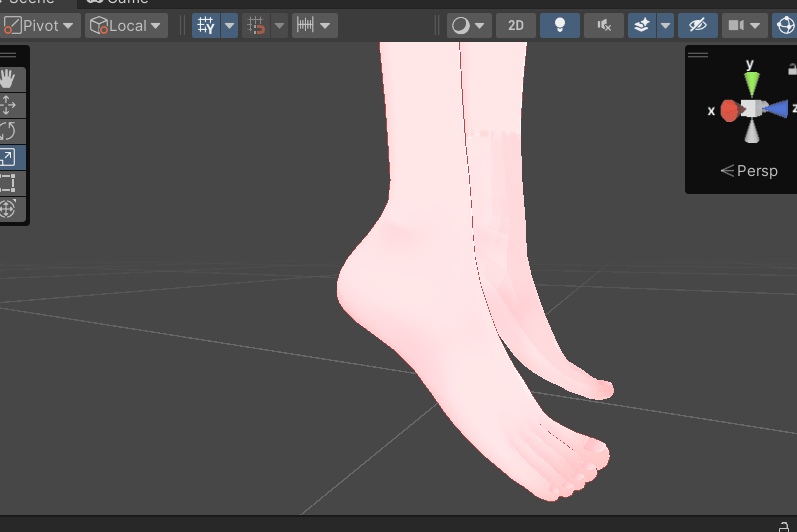Toggle grid snapping magnet icon
The width and height of the screenshot is (797, 532).
[x=256, y=25]
